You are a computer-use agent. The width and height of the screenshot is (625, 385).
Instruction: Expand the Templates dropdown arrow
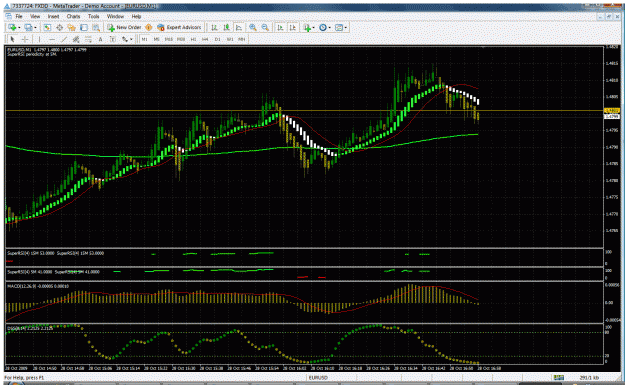[346, 28]
